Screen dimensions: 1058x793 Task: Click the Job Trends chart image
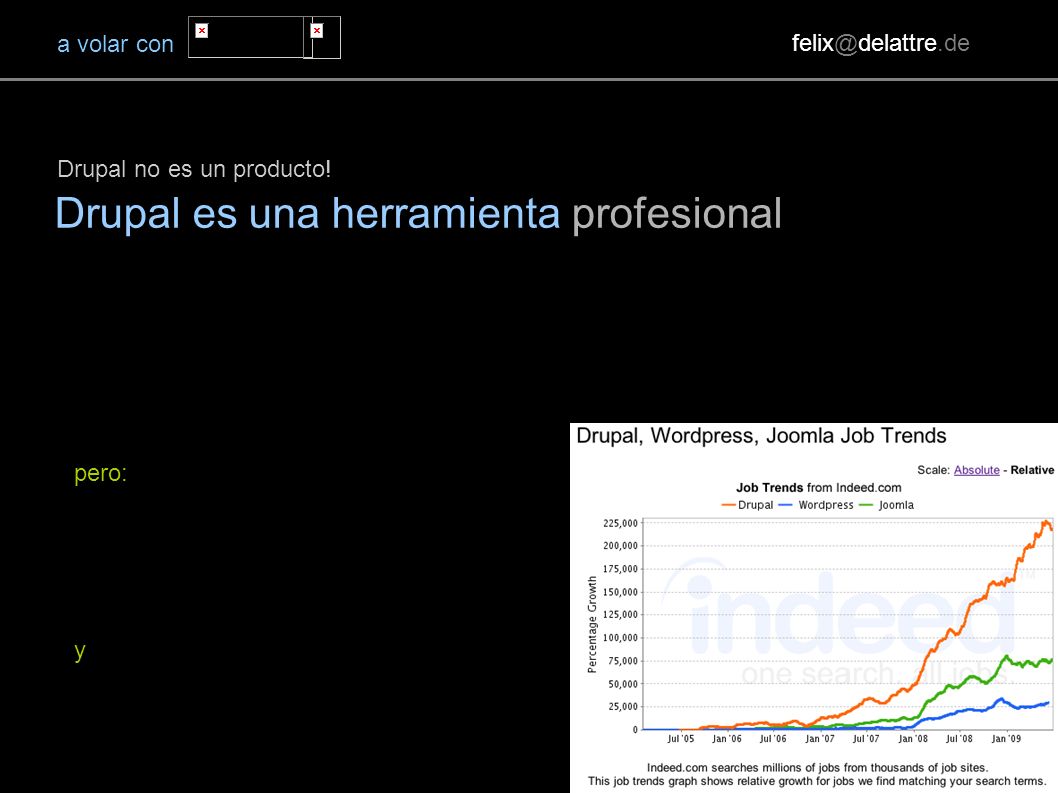pyautogui.click(x=814, y=607)
